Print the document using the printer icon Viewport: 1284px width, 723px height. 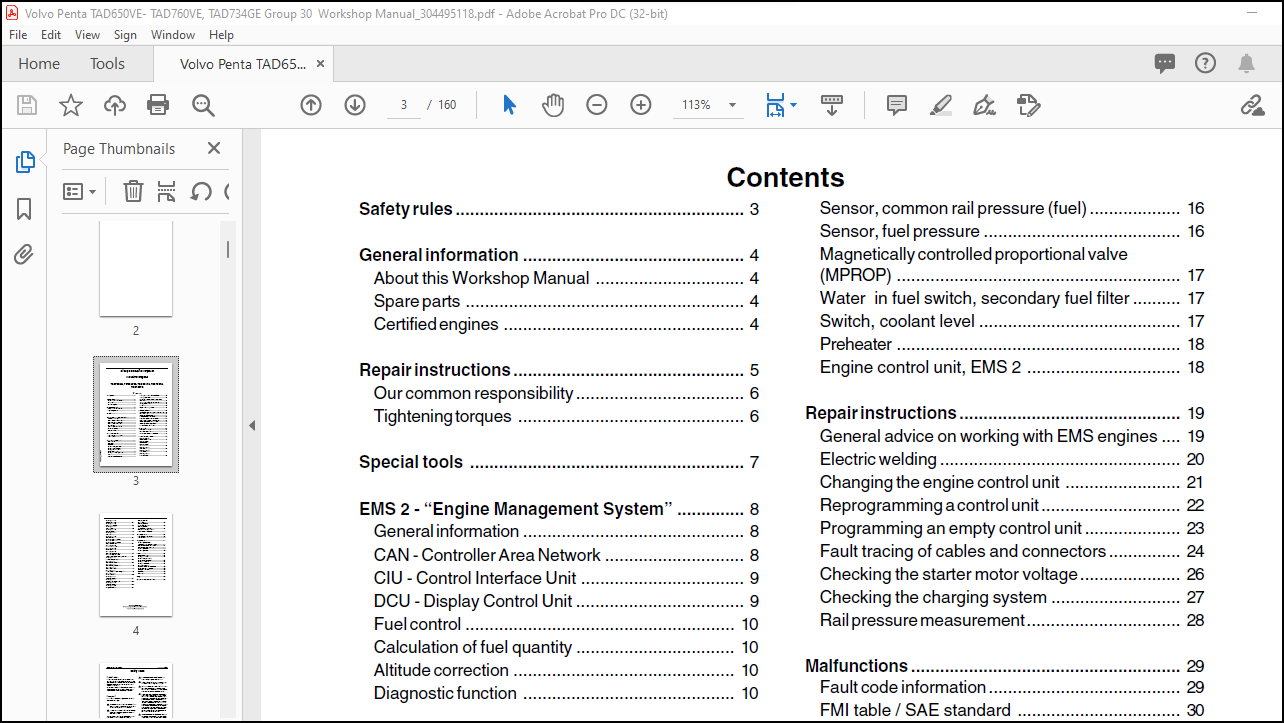point(158,105)
